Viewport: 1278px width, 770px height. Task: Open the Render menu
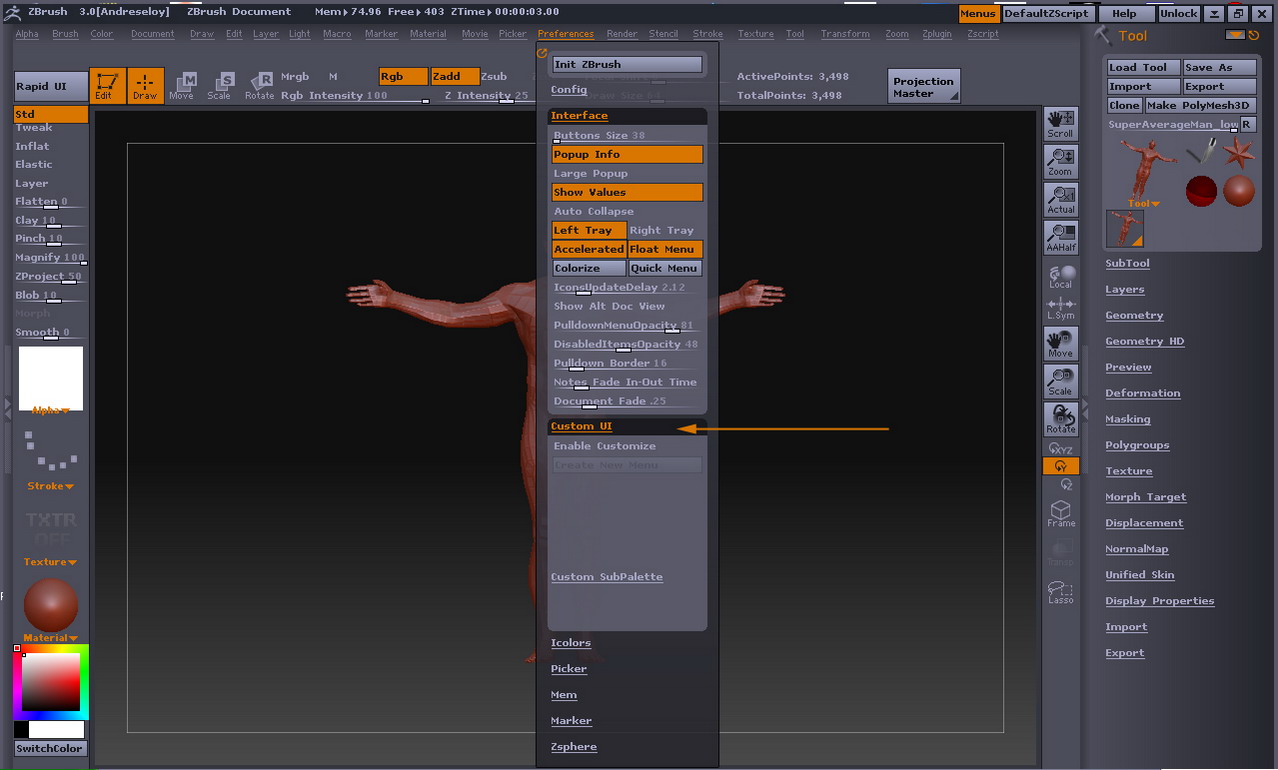tap(622, 34)
